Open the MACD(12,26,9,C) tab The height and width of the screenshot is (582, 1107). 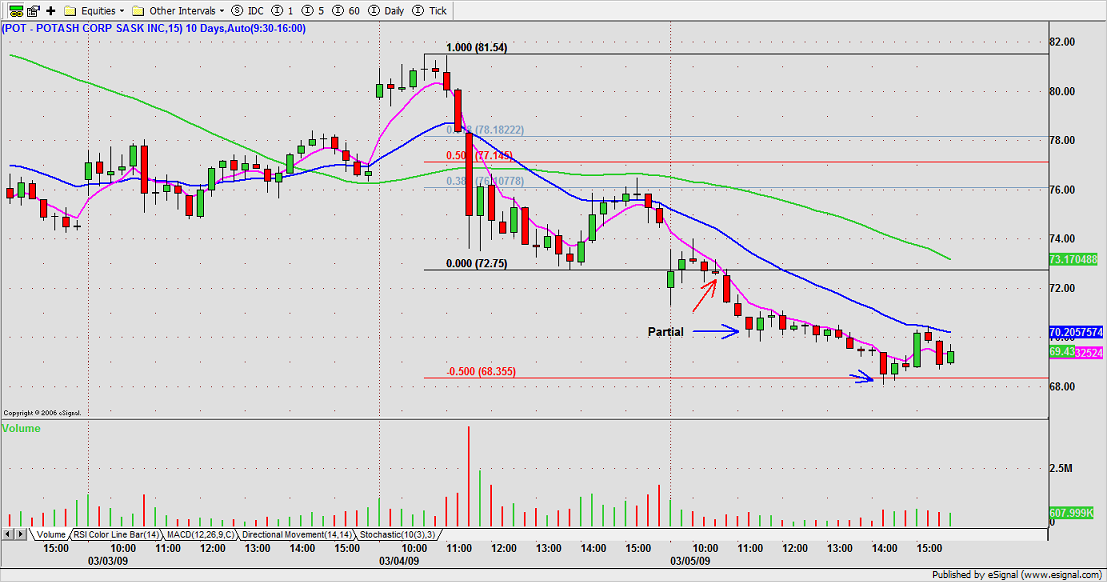click(x=201, y=535)
